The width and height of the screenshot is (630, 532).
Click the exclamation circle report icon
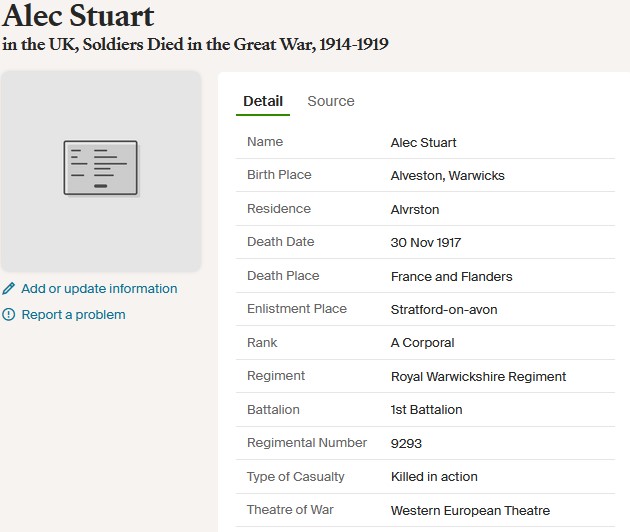pos(9,315)
